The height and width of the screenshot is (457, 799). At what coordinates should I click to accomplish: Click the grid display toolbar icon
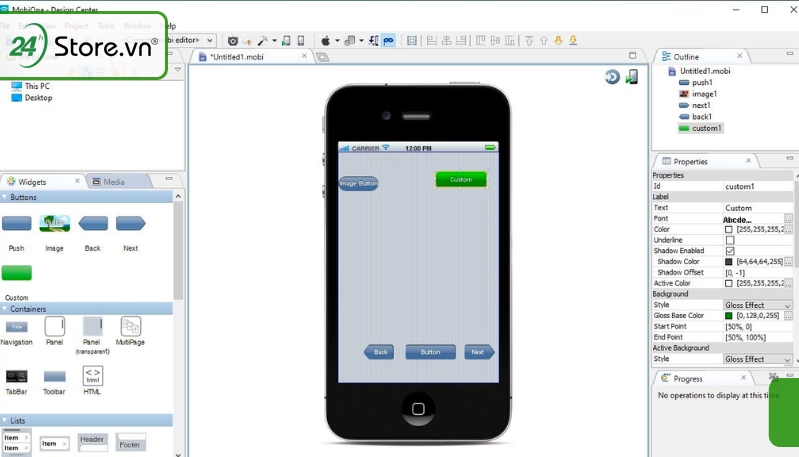(412, 41)
